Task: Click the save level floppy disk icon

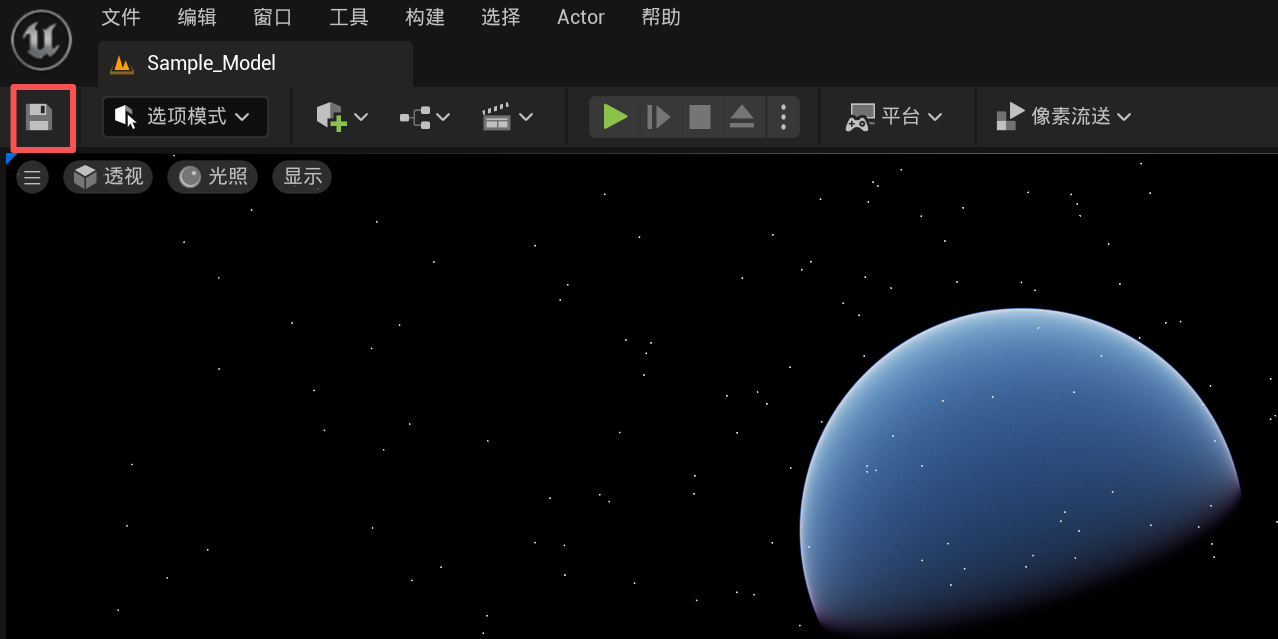Action: coord(40,117)
